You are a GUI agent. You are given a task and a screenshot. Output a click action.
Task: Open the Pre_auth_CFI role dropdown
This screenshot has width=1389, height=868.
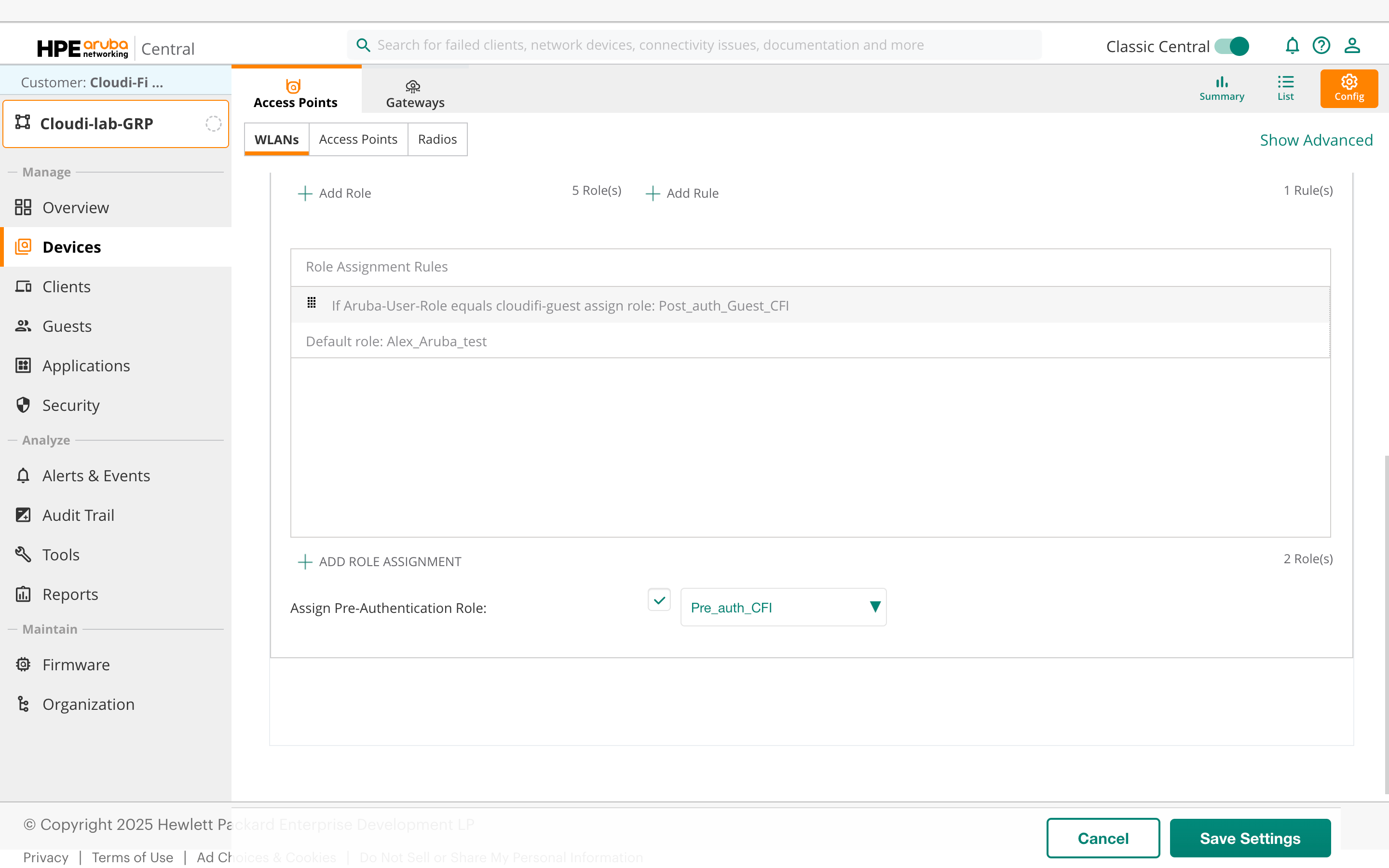tap(783, 608)
